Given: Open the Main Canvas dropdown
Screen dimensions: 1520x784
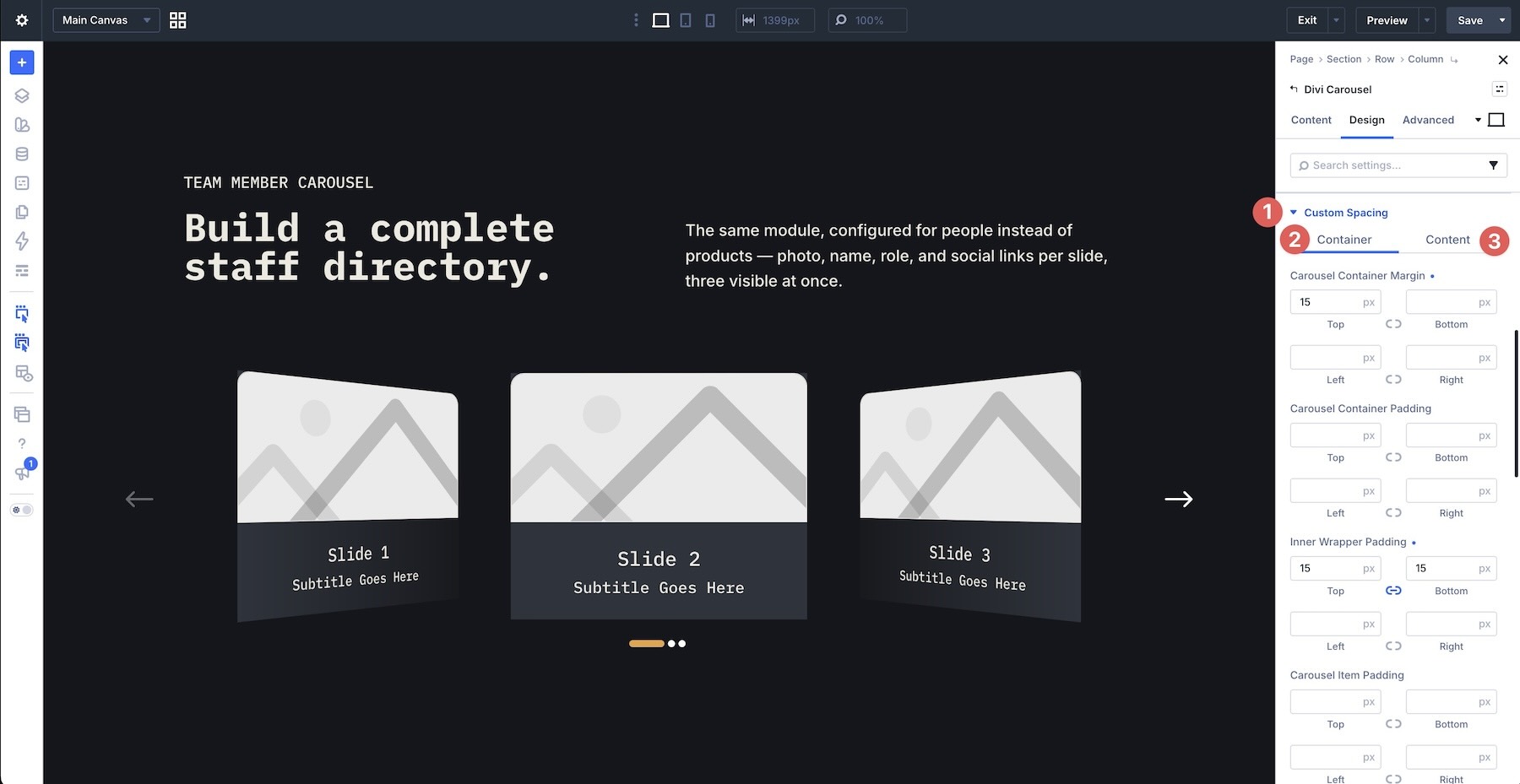Looking at the screenshot, I should click(106, 20).
